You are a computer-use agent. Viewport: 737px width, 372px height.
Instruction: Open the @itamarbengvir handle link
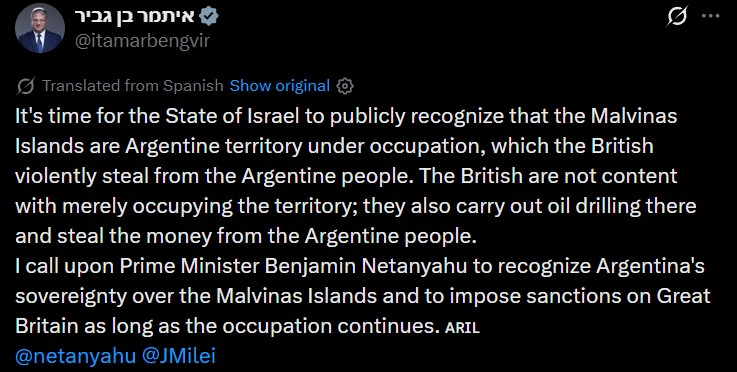click(x=142, y=41)
